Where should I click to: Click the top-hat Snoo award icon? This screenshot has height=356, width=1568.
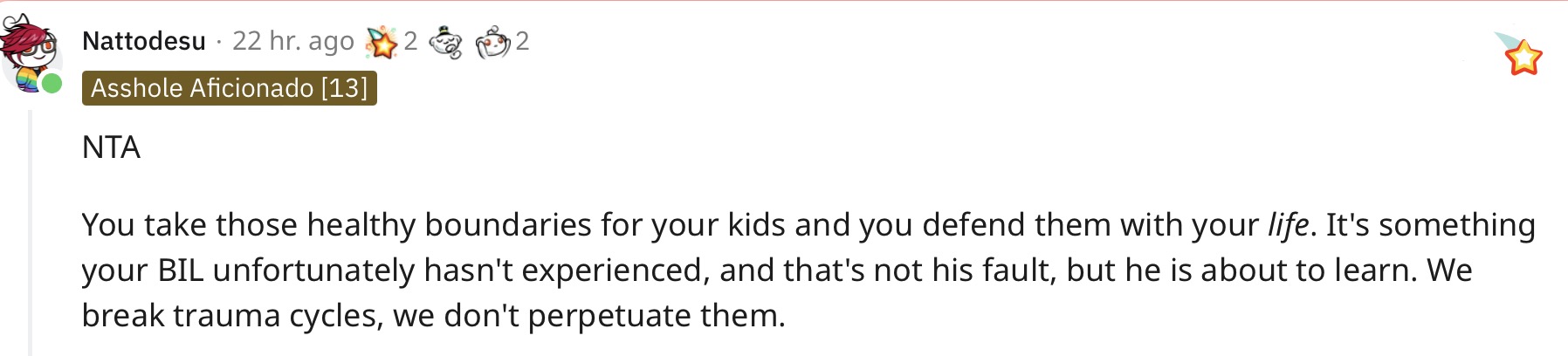(x=446, y=42)
